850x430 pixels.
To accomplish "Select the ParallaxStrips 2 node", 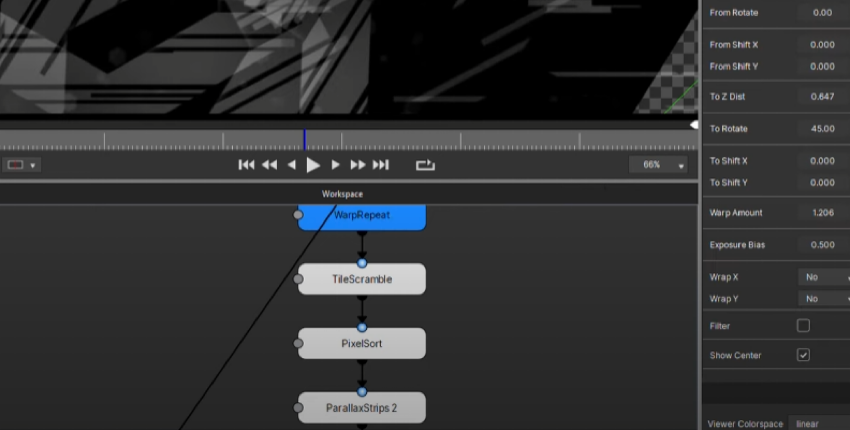I will pyautogui.click(x=362, y=408).
